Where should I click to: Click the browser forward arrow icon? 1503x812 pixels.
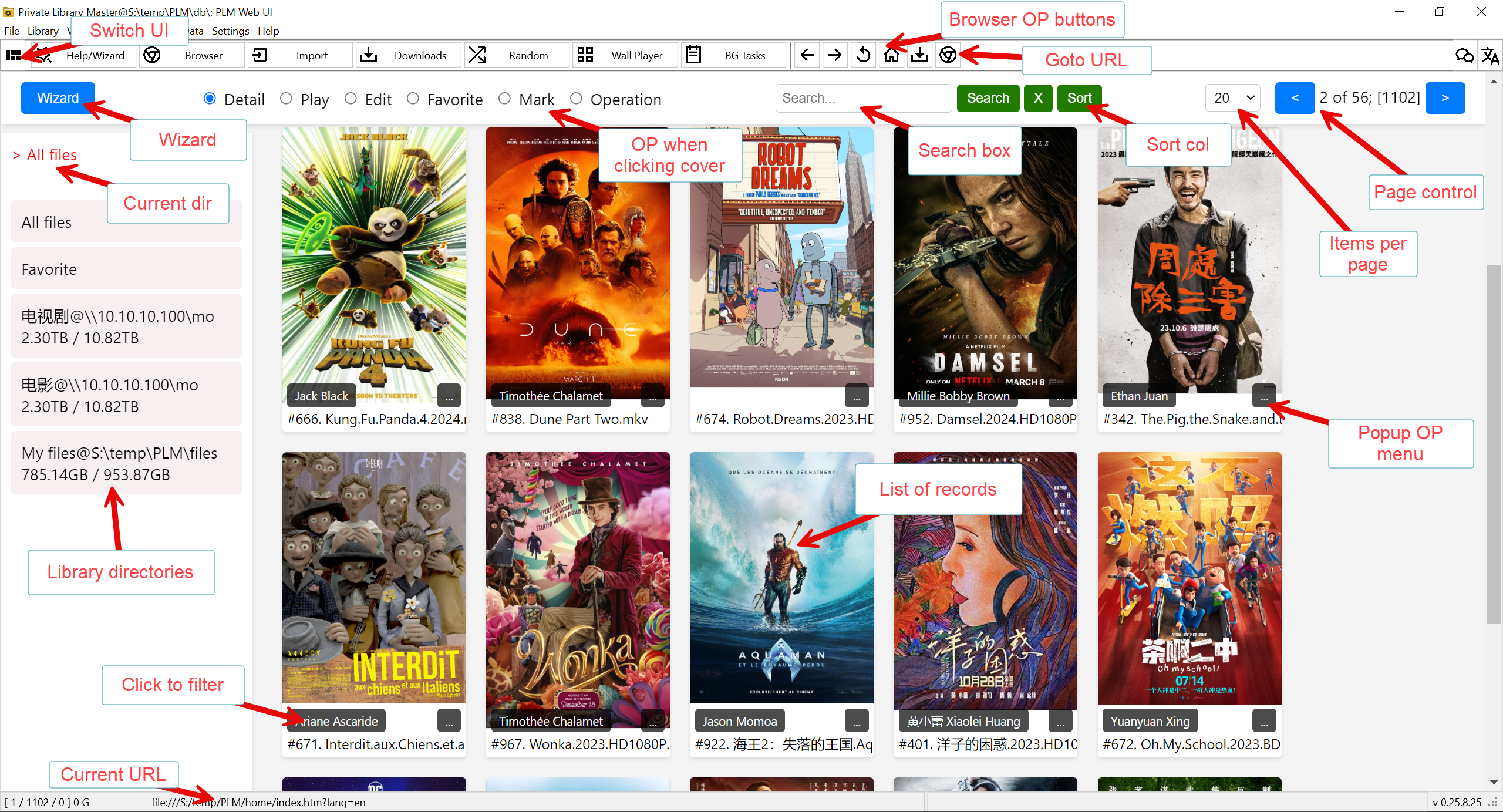coord(835,55)
